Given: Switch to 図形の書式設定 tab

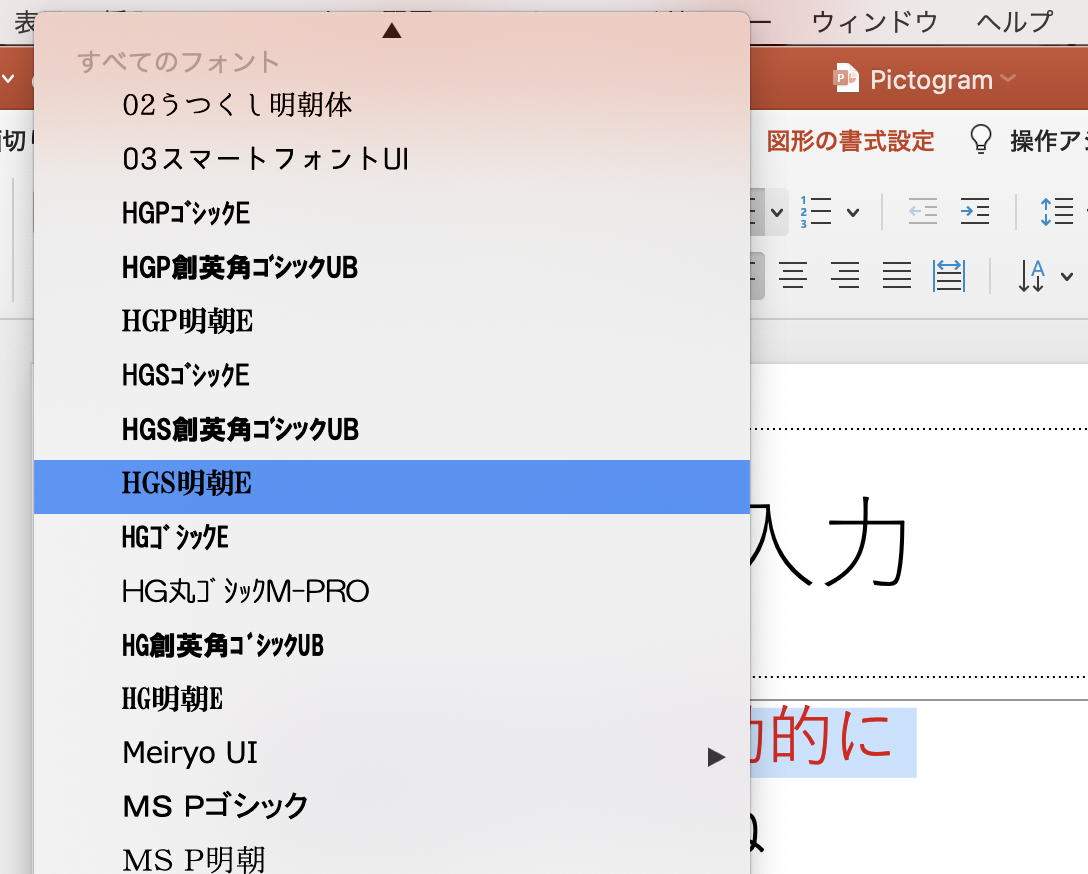Looking at the screenshot, I should click(x=850, y=141).
